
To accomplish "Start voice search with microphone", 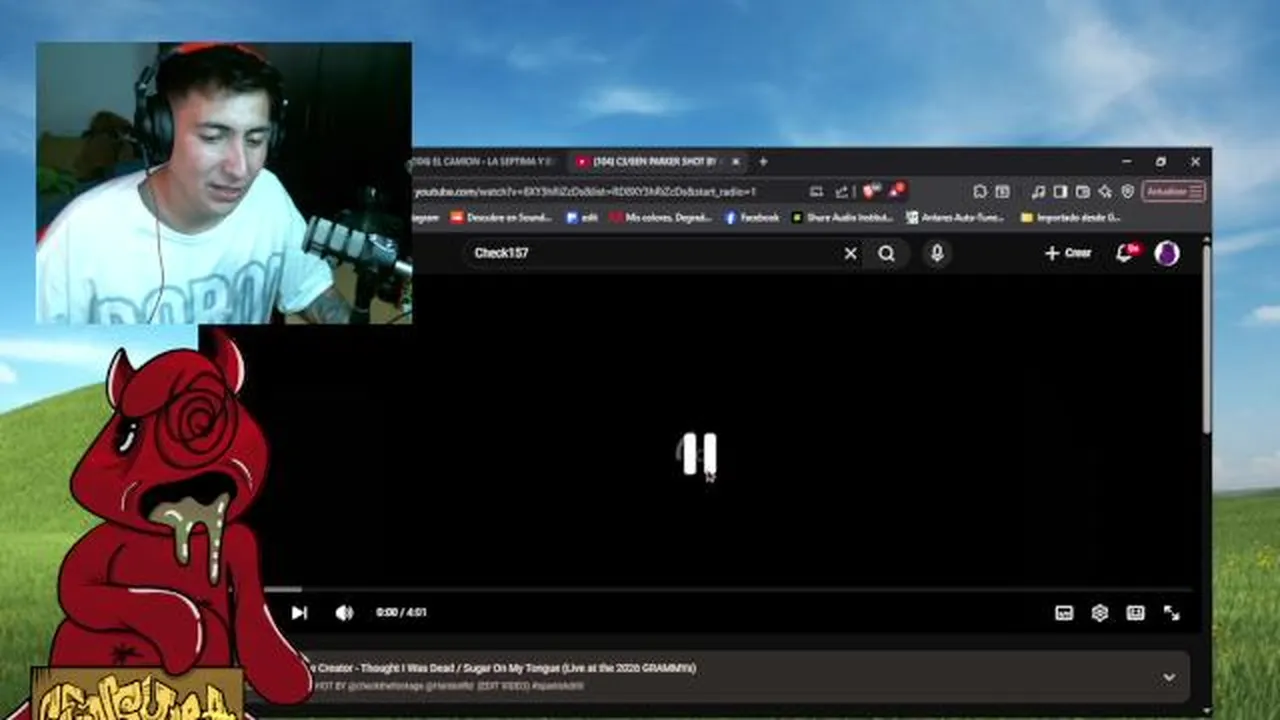I will point(937,254).
